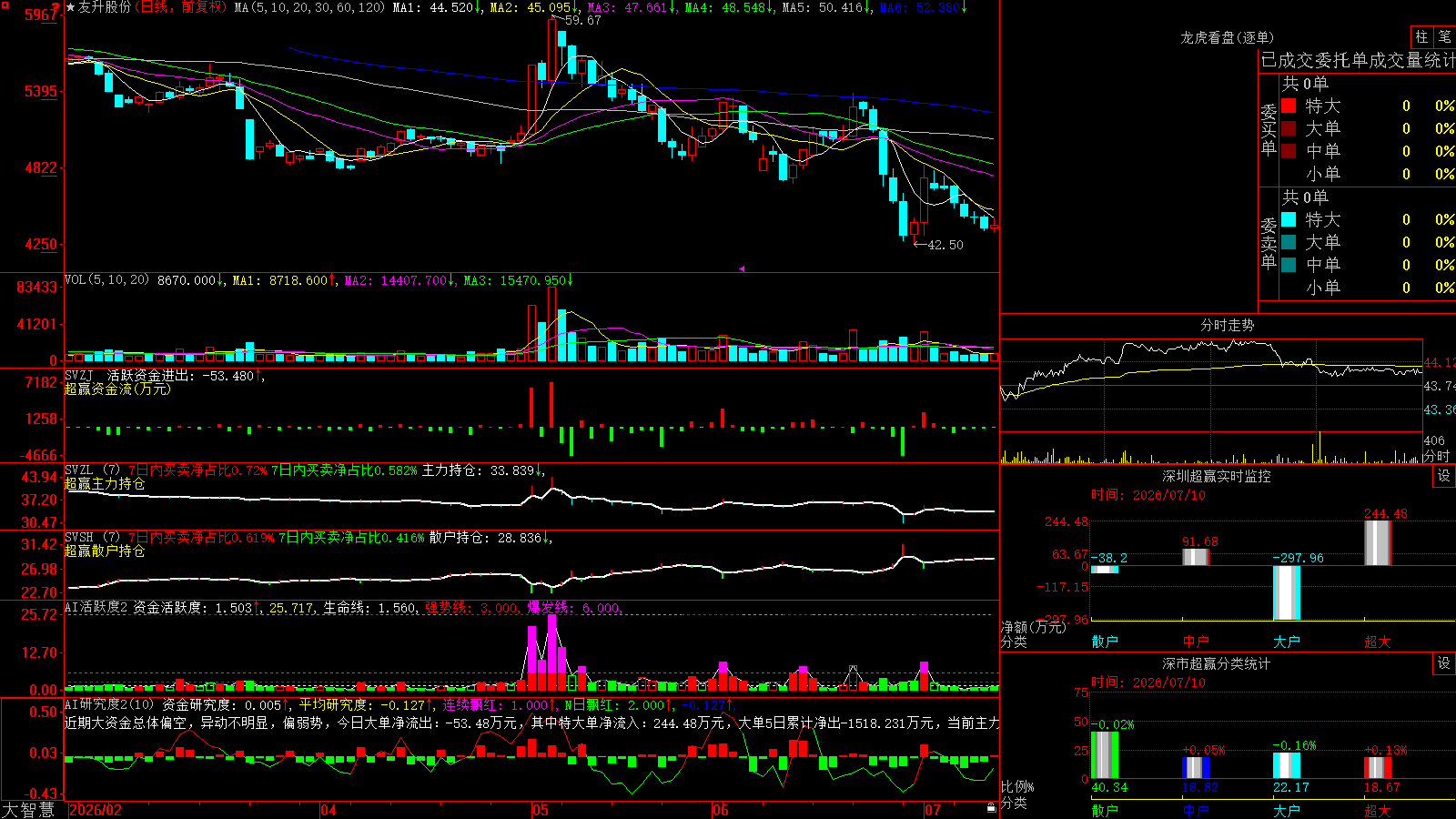Click the 龙虎看盘(逐单) title
The width and height of the screenshot is (1456, 819).
click(1227, 37)
